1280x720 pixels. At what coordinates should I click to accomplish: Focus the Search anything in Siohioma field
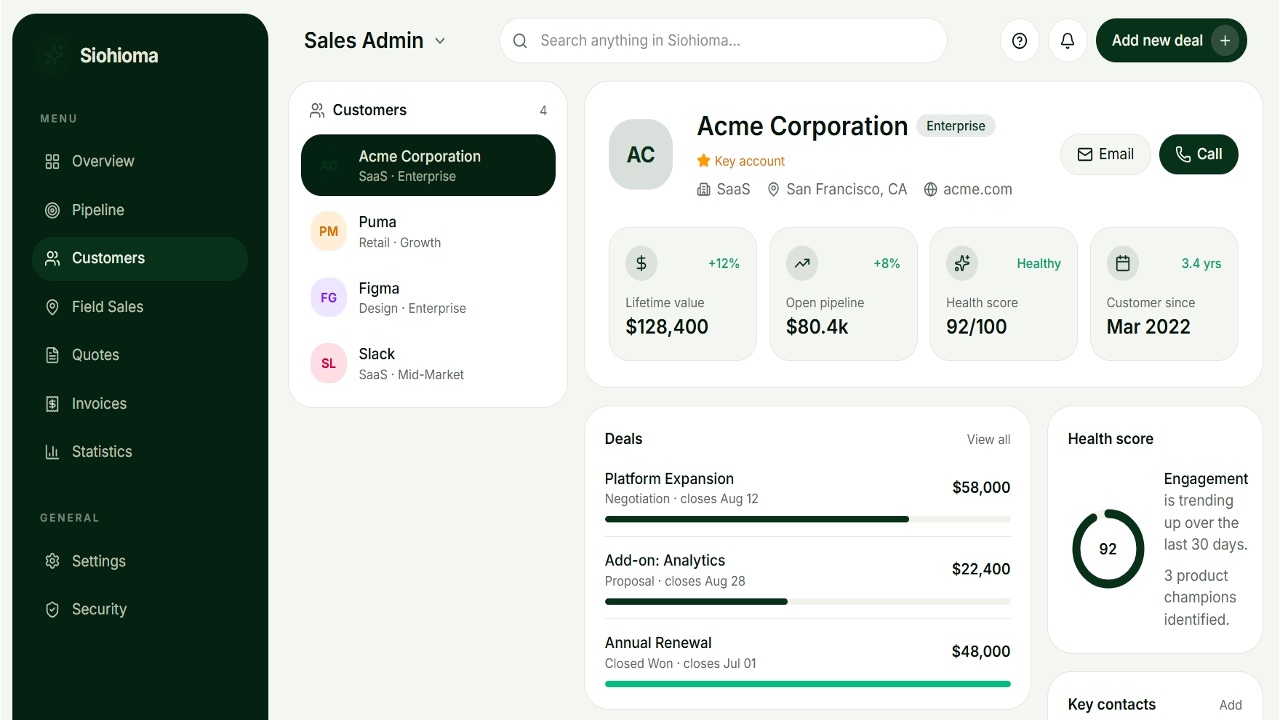pyautogui.click(x=723, y=41)
